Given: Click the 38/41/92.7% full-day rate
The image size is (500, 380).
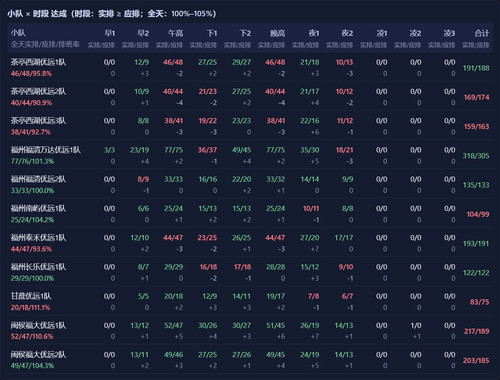Looking at the screenshot, I should (31, 132).
